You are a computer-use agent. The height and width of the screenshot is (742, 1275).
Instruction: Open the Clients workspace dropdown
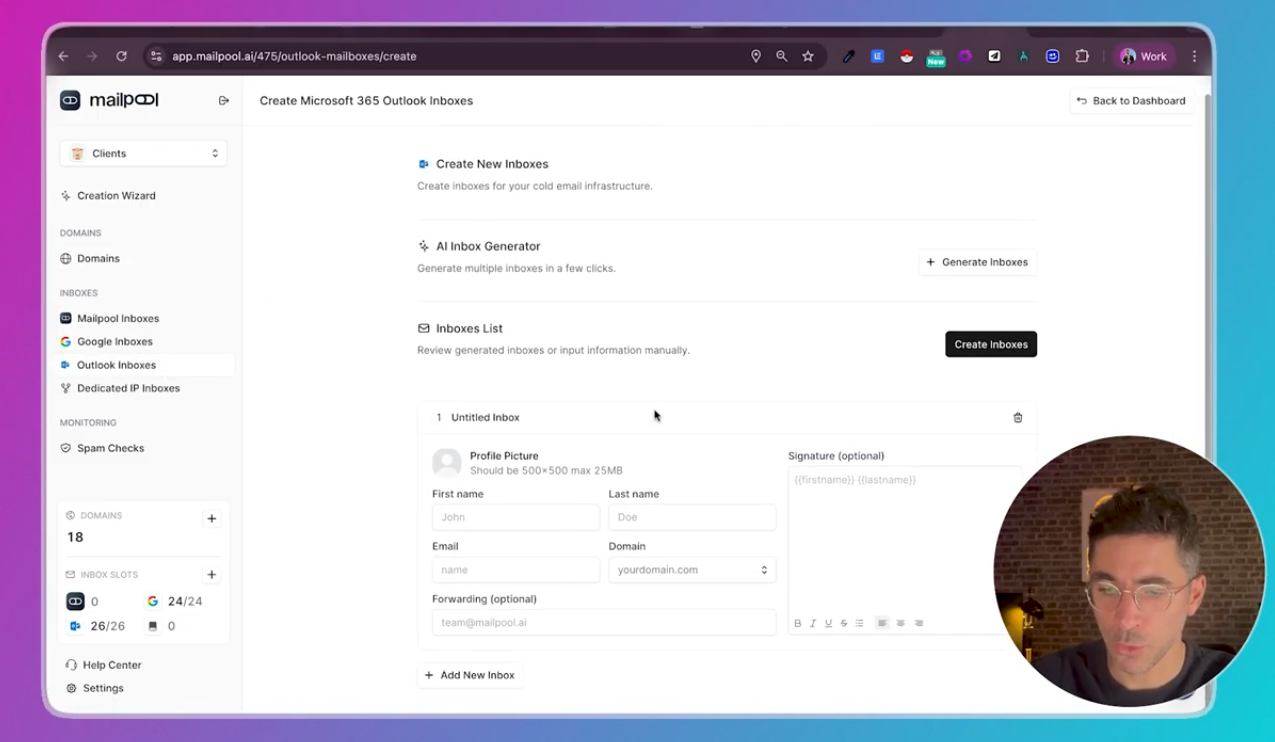pos(143,153)
